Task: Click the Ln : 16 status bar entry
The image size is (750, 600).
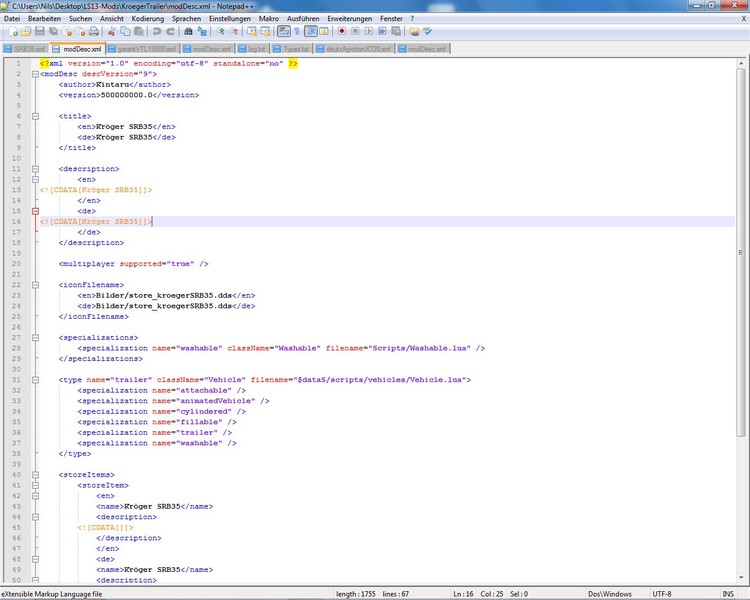Action: pos(463,594)
